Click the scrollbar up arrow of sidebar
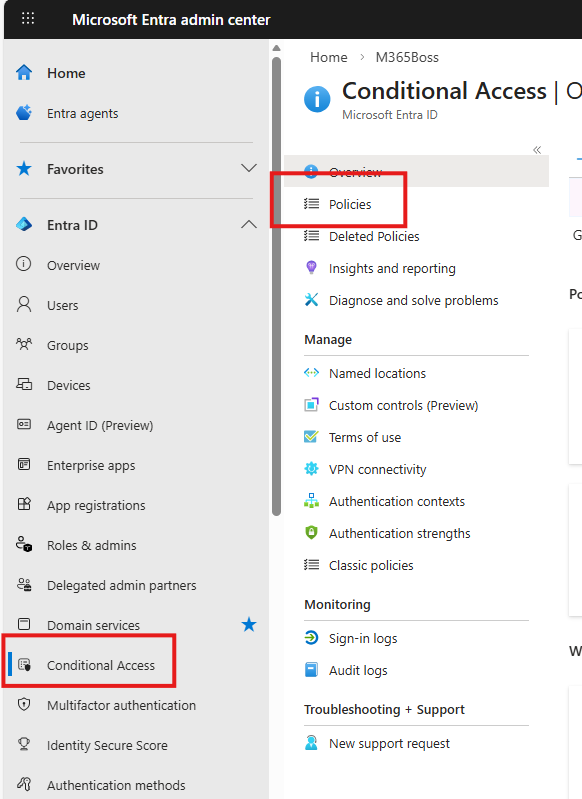The height and width of the screenshot is (799, 582). tap(277, 48)
